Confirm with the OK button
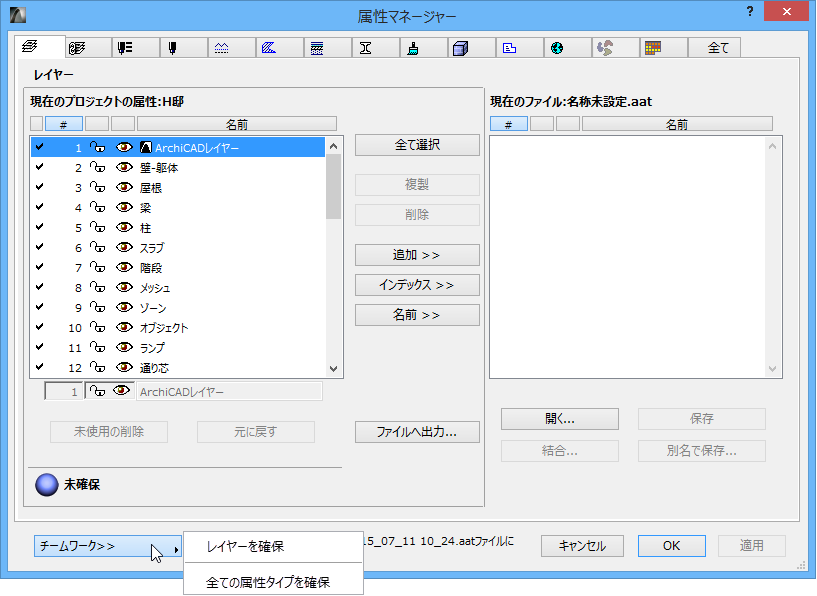This screenshot has height=596, width=817. click(672, 545)
